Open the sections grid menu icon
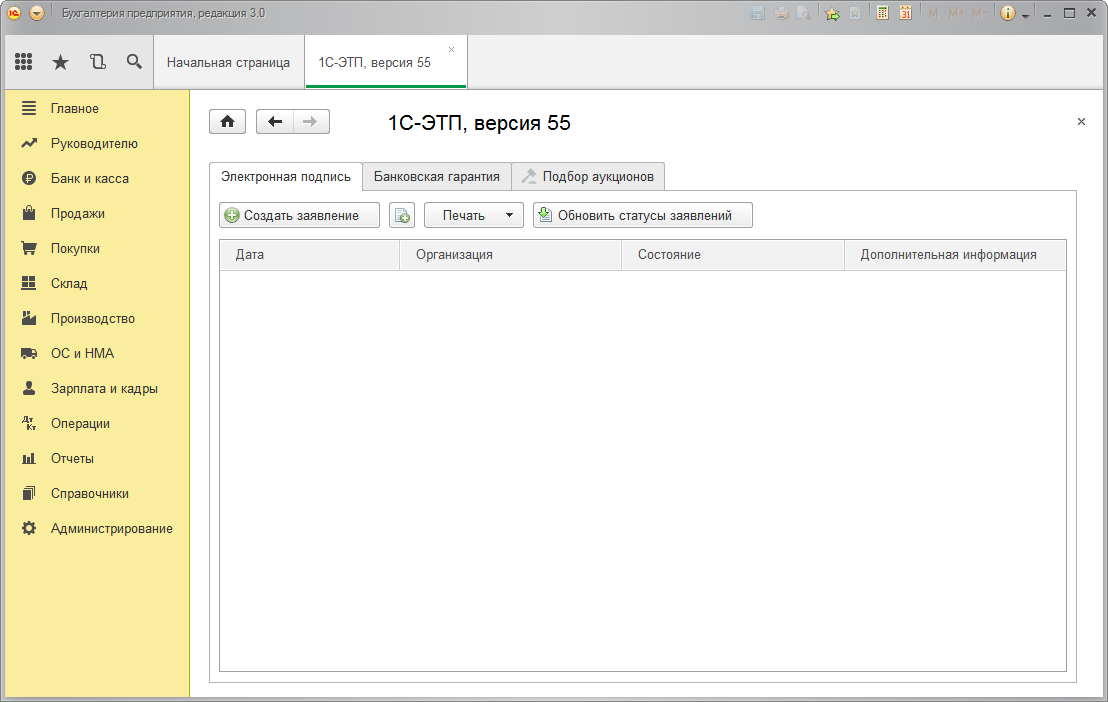This screenshot has width=1108, height=702. 23,62
